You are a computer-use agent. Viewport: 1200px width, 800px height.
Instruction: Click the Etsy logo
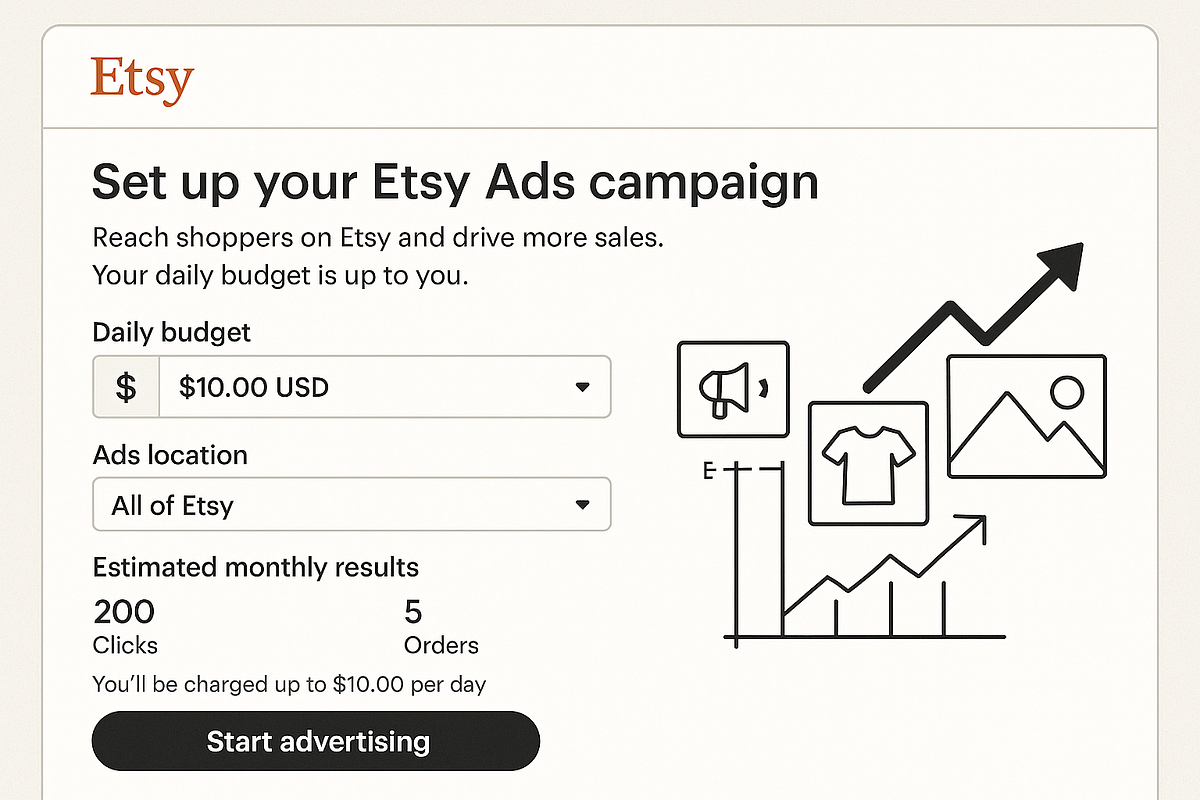[141, 80]
